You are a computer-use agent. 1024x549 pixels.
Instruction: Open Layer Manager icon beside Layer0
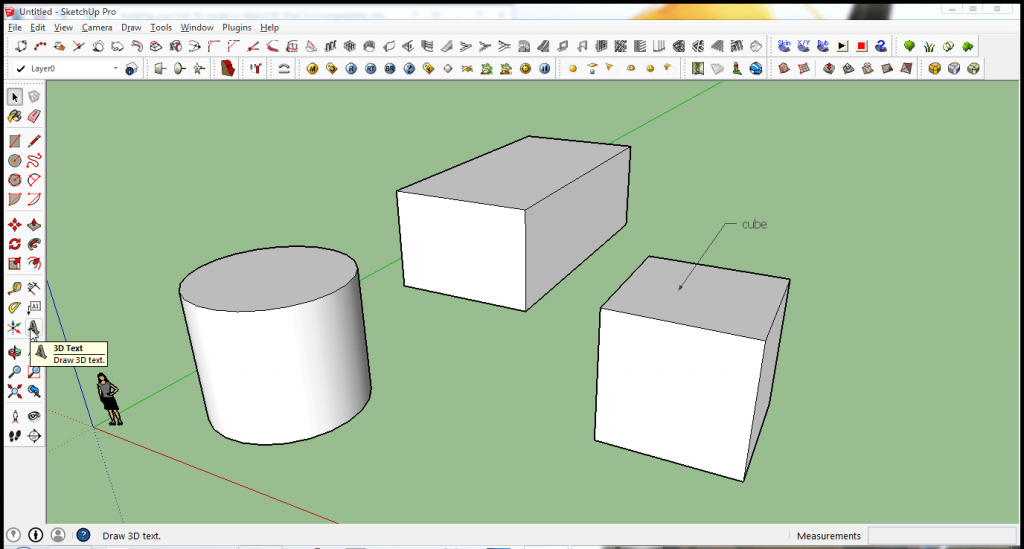pyautogui.click(x=131, y=69)
